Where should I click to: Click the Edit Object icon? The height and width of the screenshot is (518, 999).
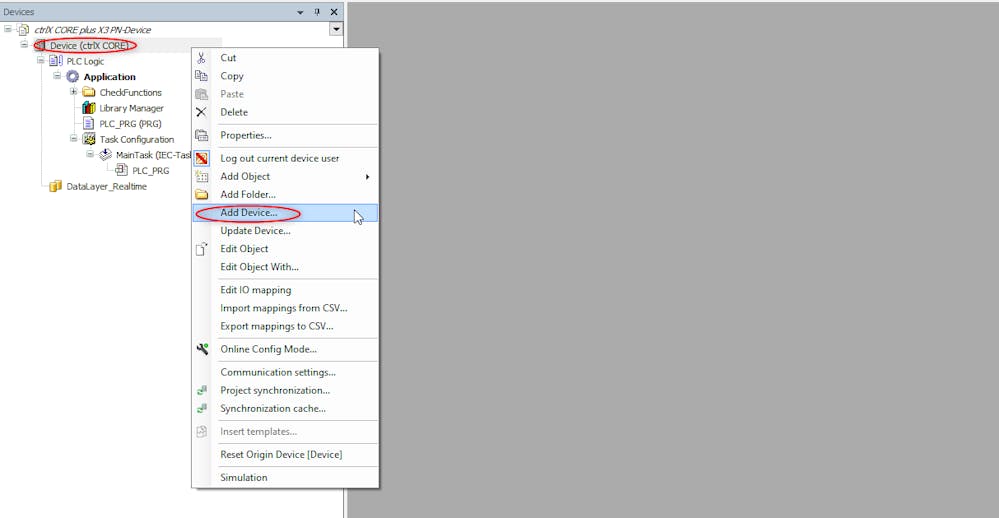(201, 249)
